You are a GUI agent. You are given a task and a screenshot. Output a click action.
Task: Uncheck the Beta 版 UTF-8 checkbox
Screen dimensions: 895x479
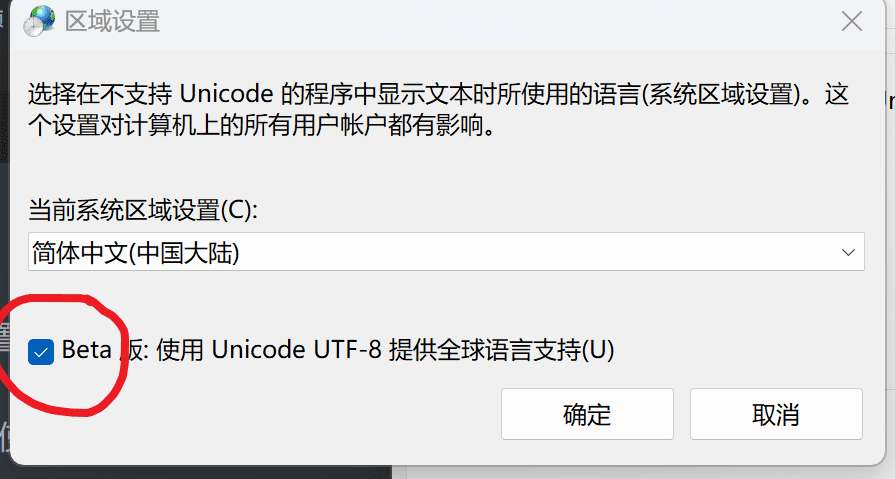[x=41, y=352]
